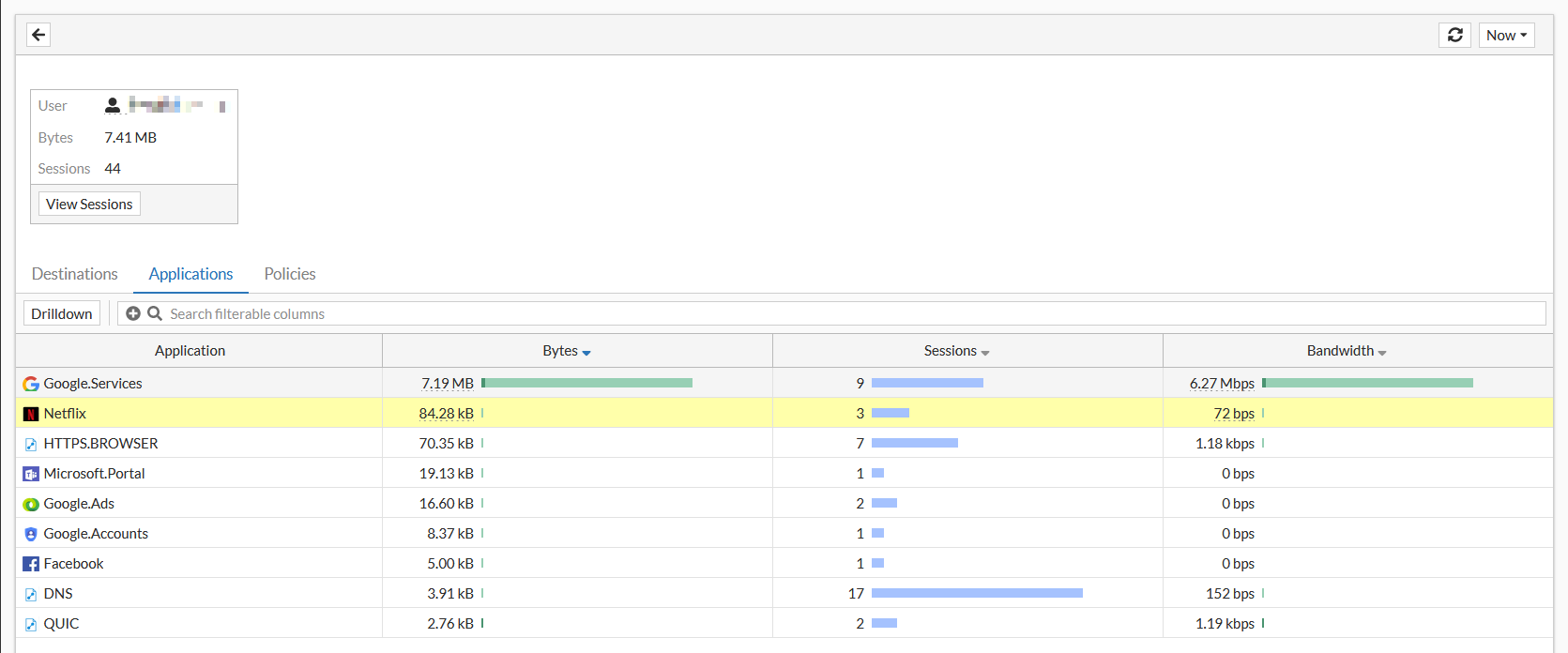Click the Google.Accounts shield icon
The width and height of the screenshot is (1568, 653).
click(31, 534)
